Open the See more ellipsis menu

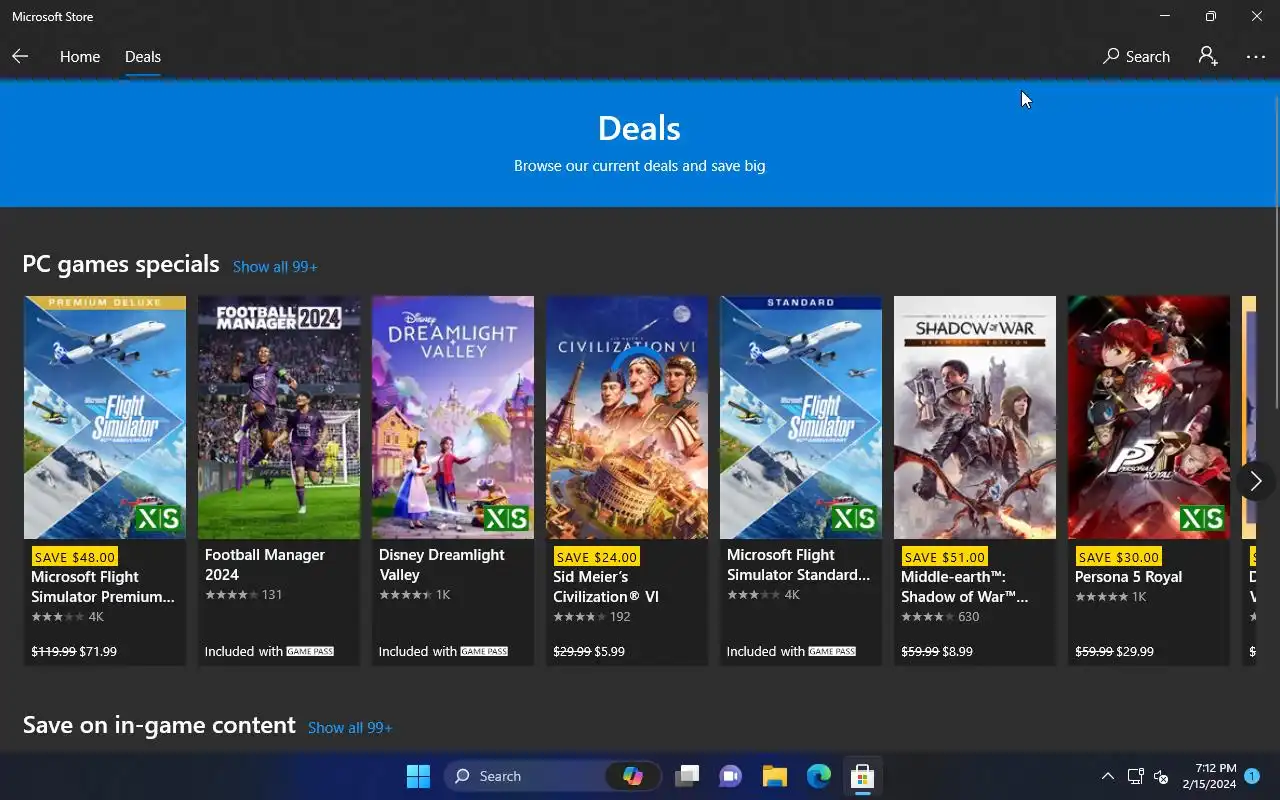pyautogui.click(x=1256, y=57)
